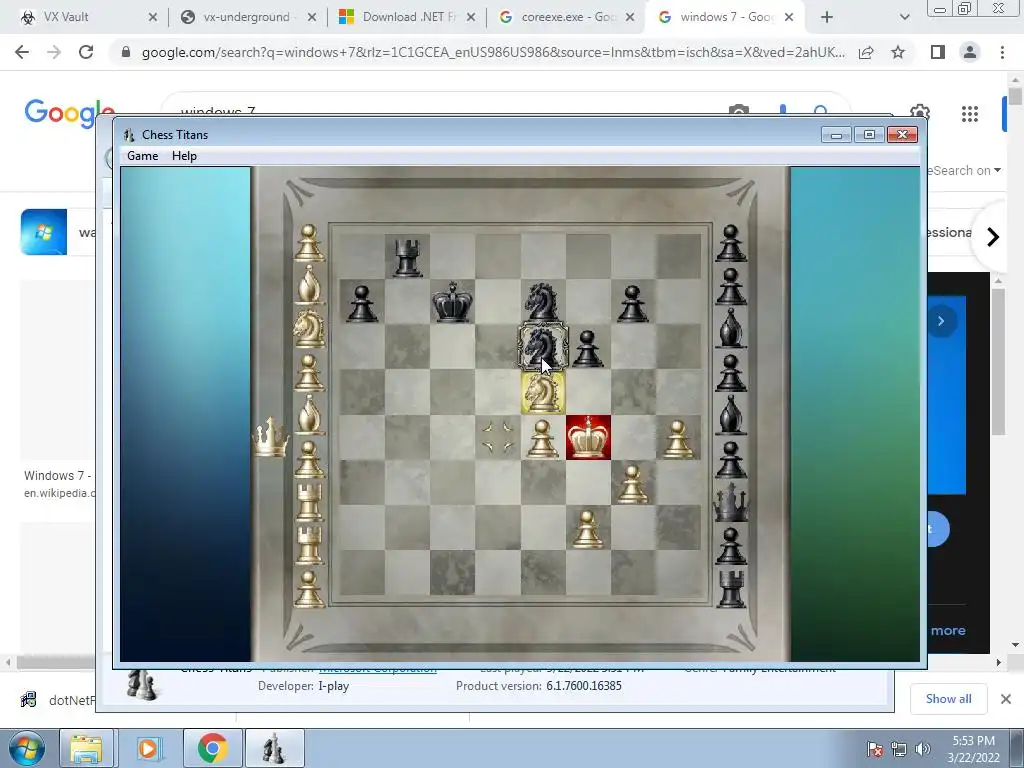Click the blue "more" link on the right
This screenshot has height=768, width=1024.
coord(948,630)
